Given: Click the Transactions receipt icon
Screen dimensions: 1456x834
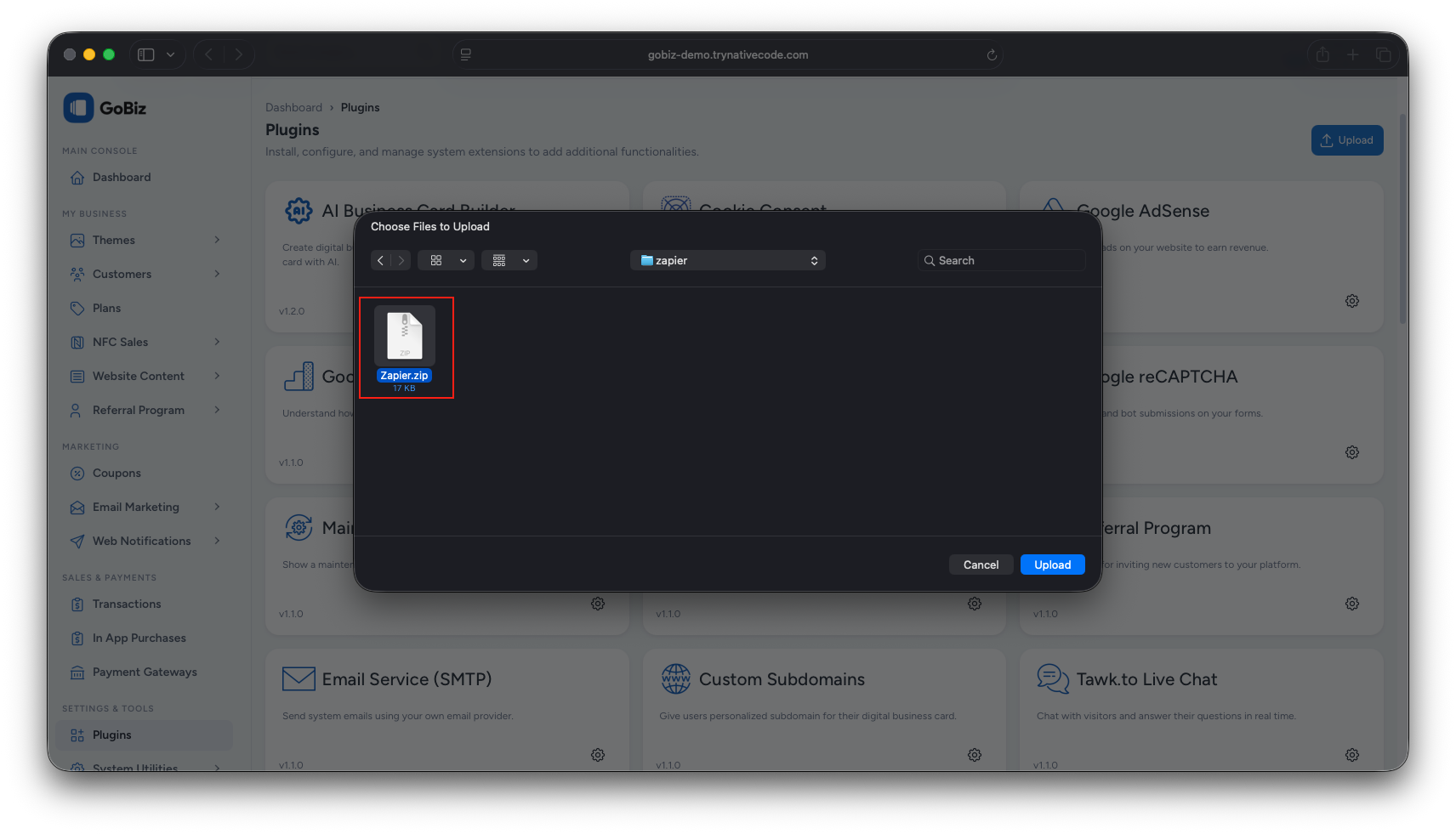Looking at the screenshot, I should [77, 604].
